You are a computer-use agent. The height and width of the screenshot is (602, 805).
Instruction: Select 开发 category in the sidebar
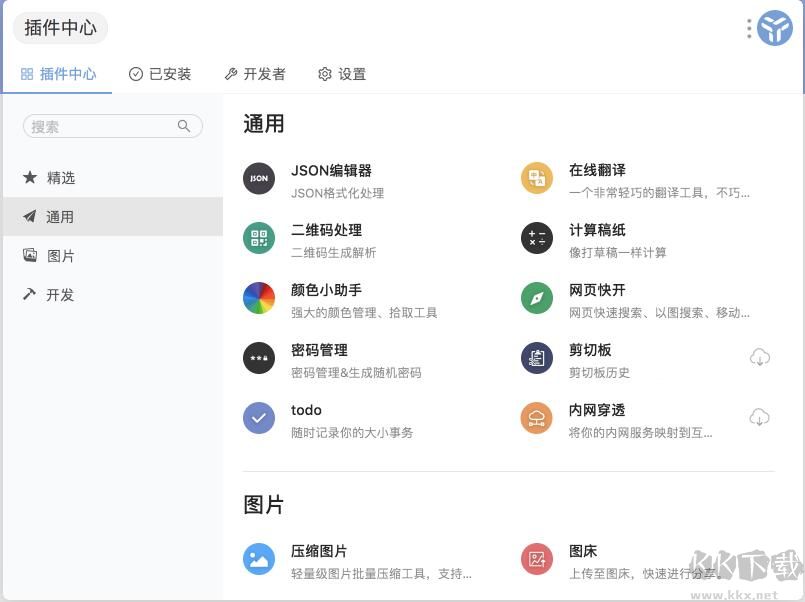tap(60, 294)
